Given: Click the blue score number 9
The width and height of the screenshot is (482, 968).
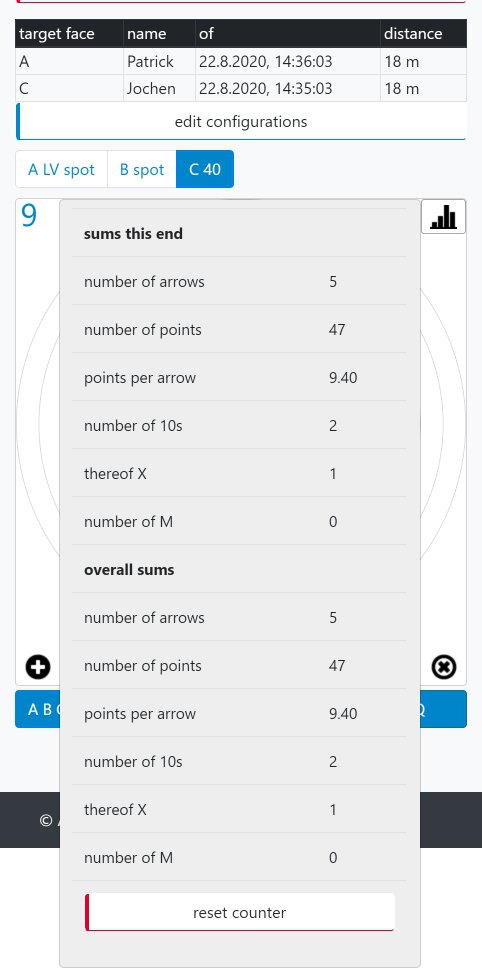Looking at the screenshot, I should [x=29, y=215].
